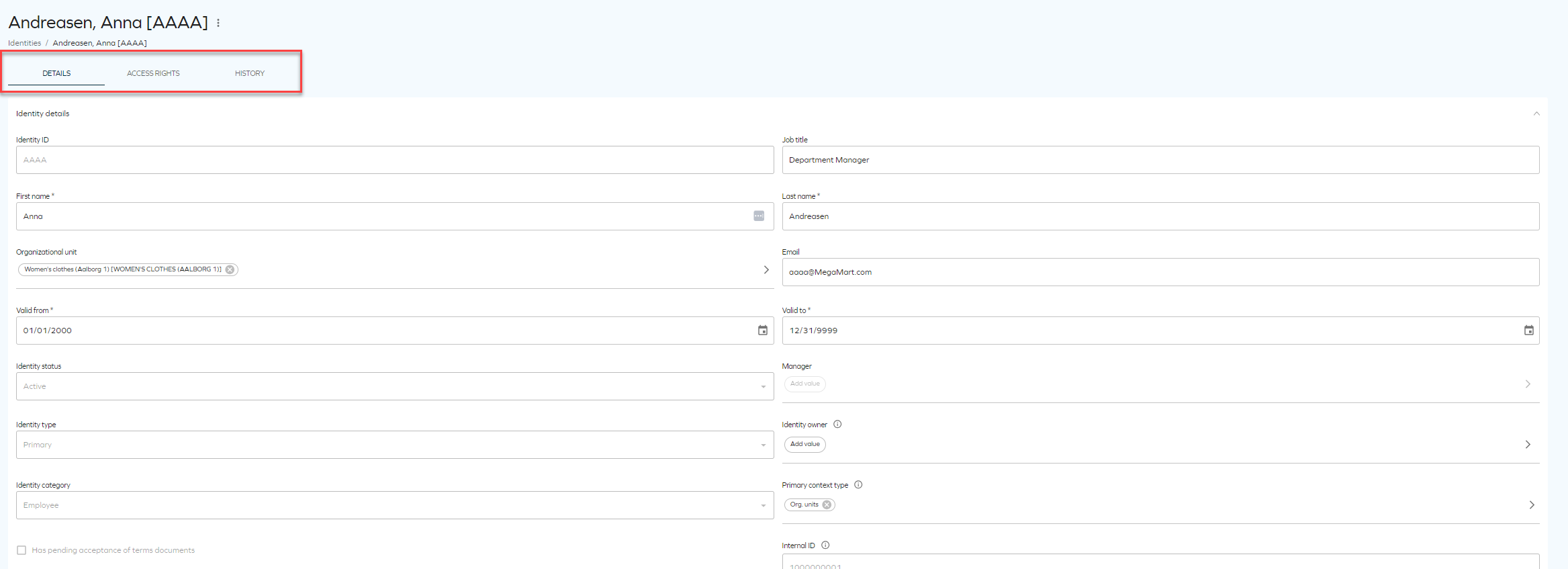Click the Valid to date field
Screen dimensions: 1568x569
(x=1160, y=331)
